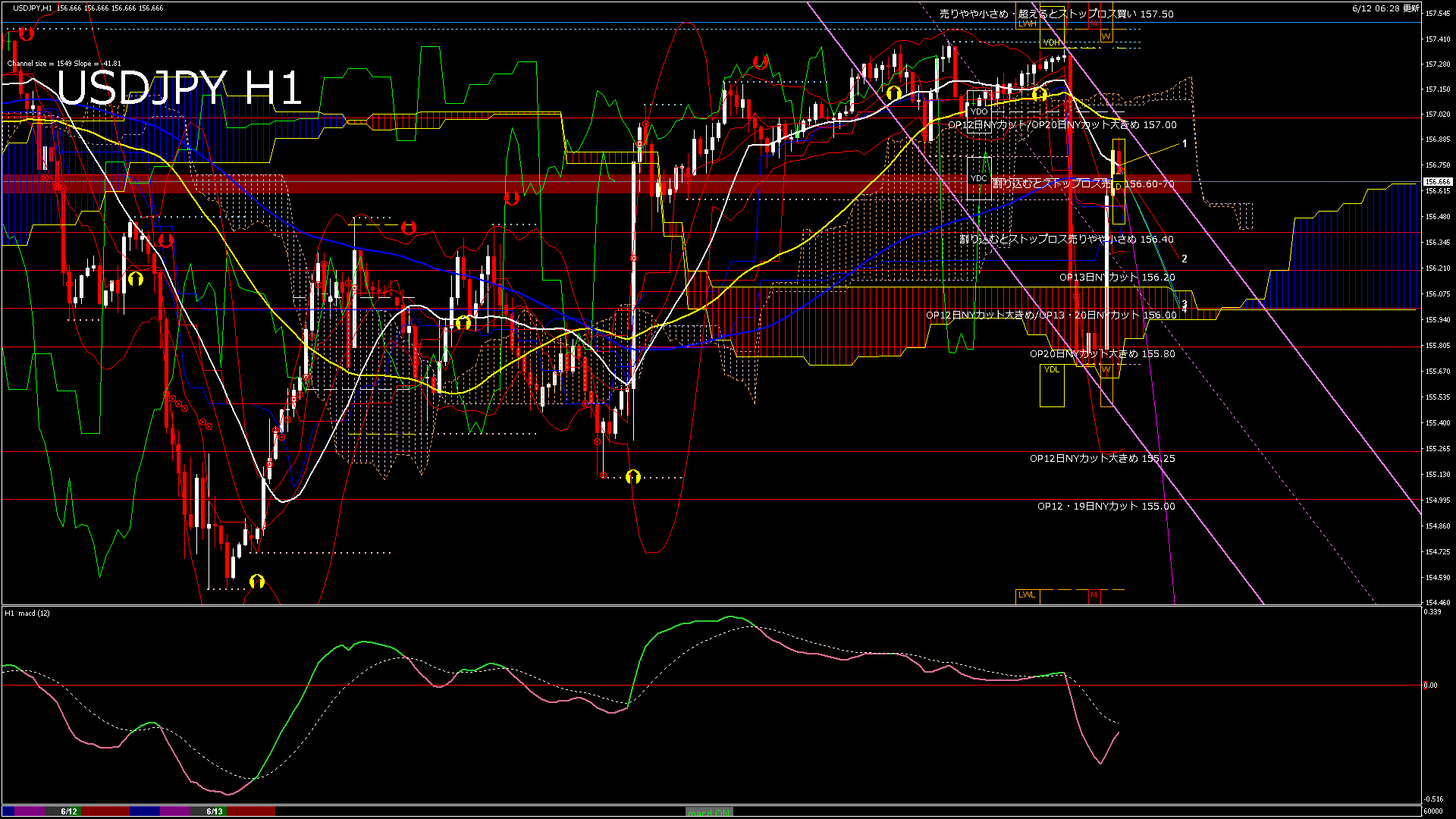The image size is (1456, 819).
Task: Click the projection number 1 label
Action: click(x=1185, y=143)
